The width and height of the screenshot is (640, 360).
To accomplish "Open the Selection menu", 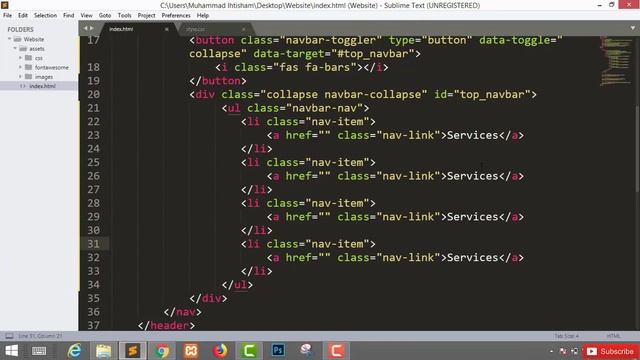I will 45,16.
